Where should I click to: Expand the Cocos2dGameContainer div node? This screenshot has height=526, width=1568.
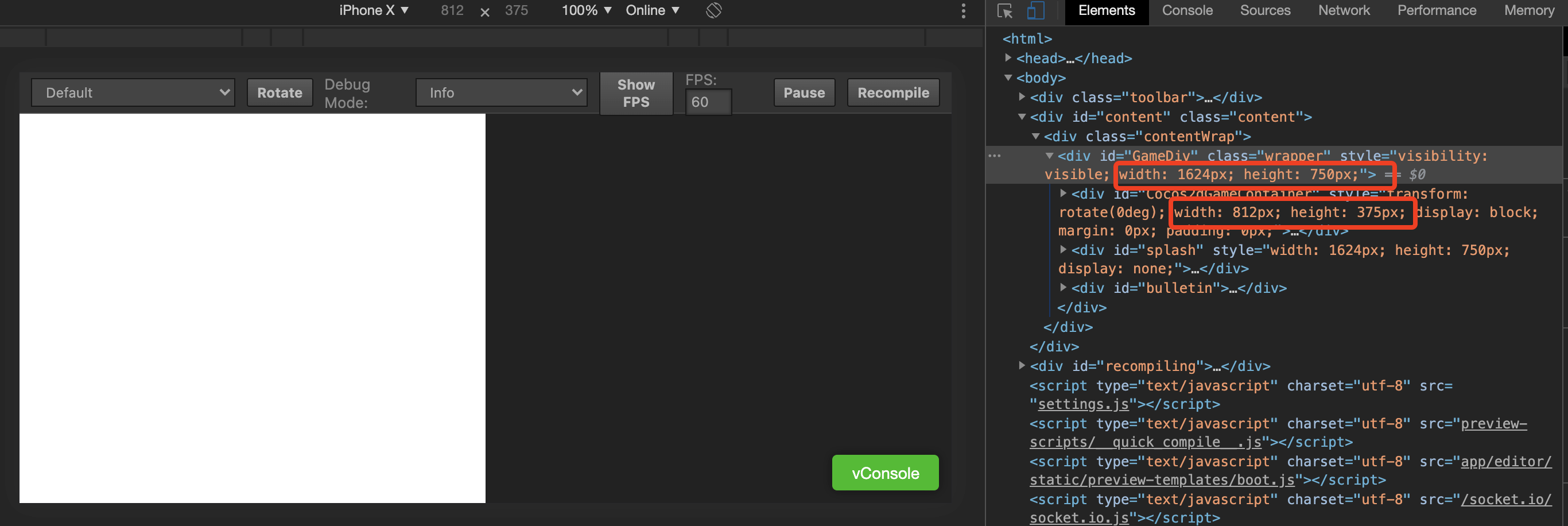[1064, 193]
